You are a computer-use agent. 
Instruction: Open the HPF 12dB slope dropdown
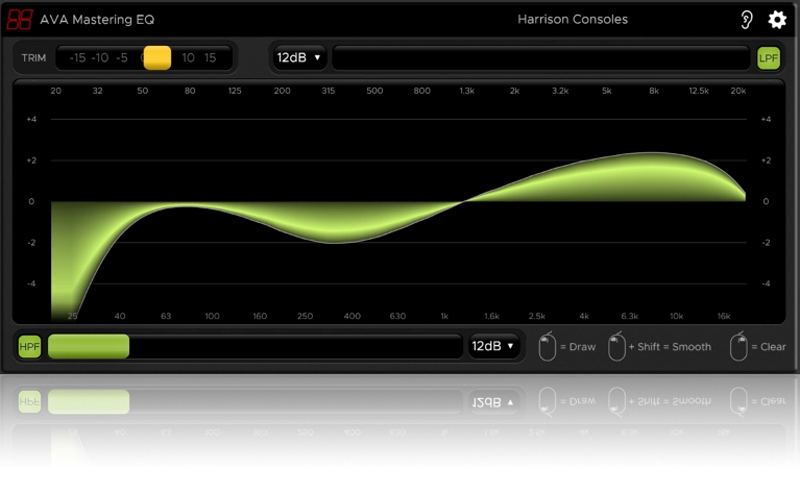[x=495, y=347]
